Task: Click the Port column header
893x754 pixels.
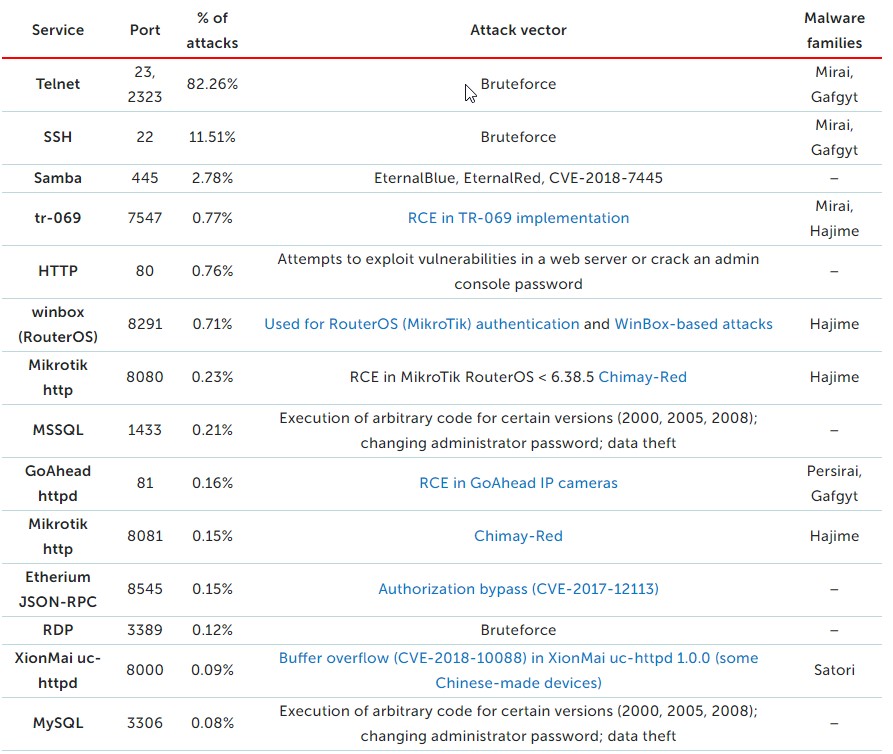Action: click(x=145, y=30)
